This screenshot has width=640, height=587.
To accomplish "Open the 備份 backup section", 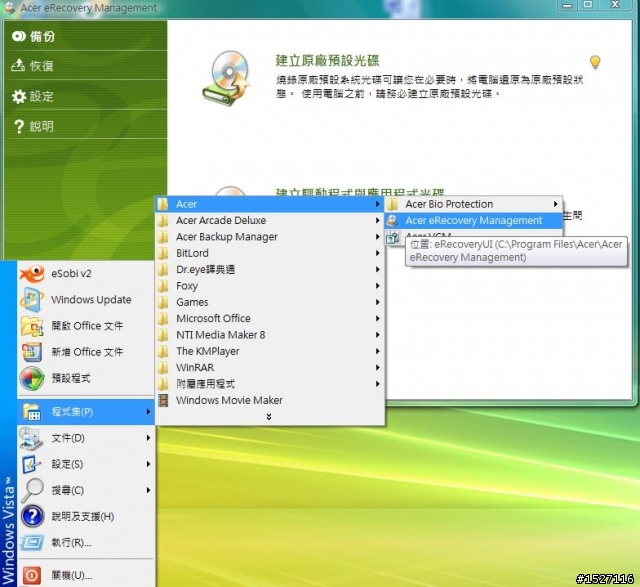I will pyautogui.click(x=85, y=36).
